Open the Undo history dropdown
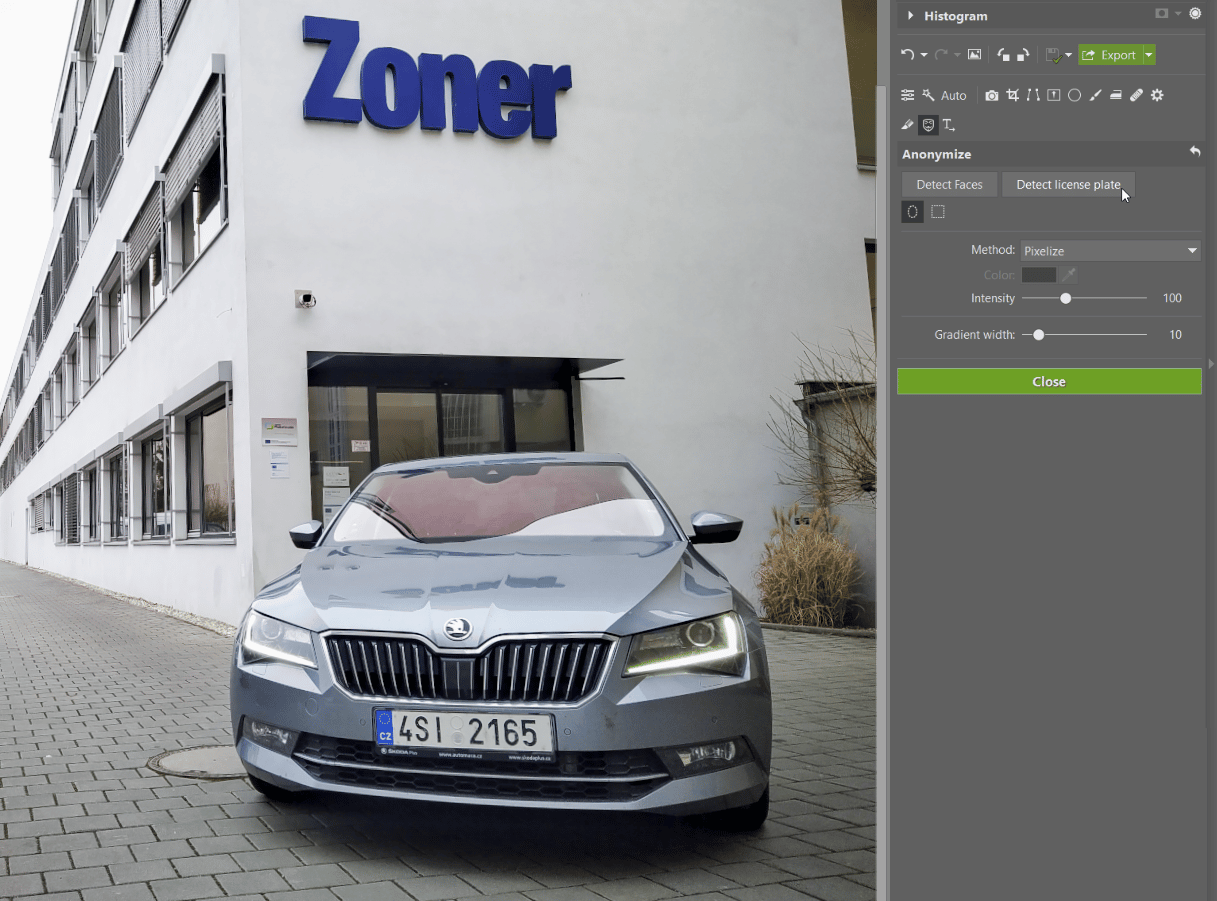The width and height of the screenshot is (1217, 901). (923, 55)
